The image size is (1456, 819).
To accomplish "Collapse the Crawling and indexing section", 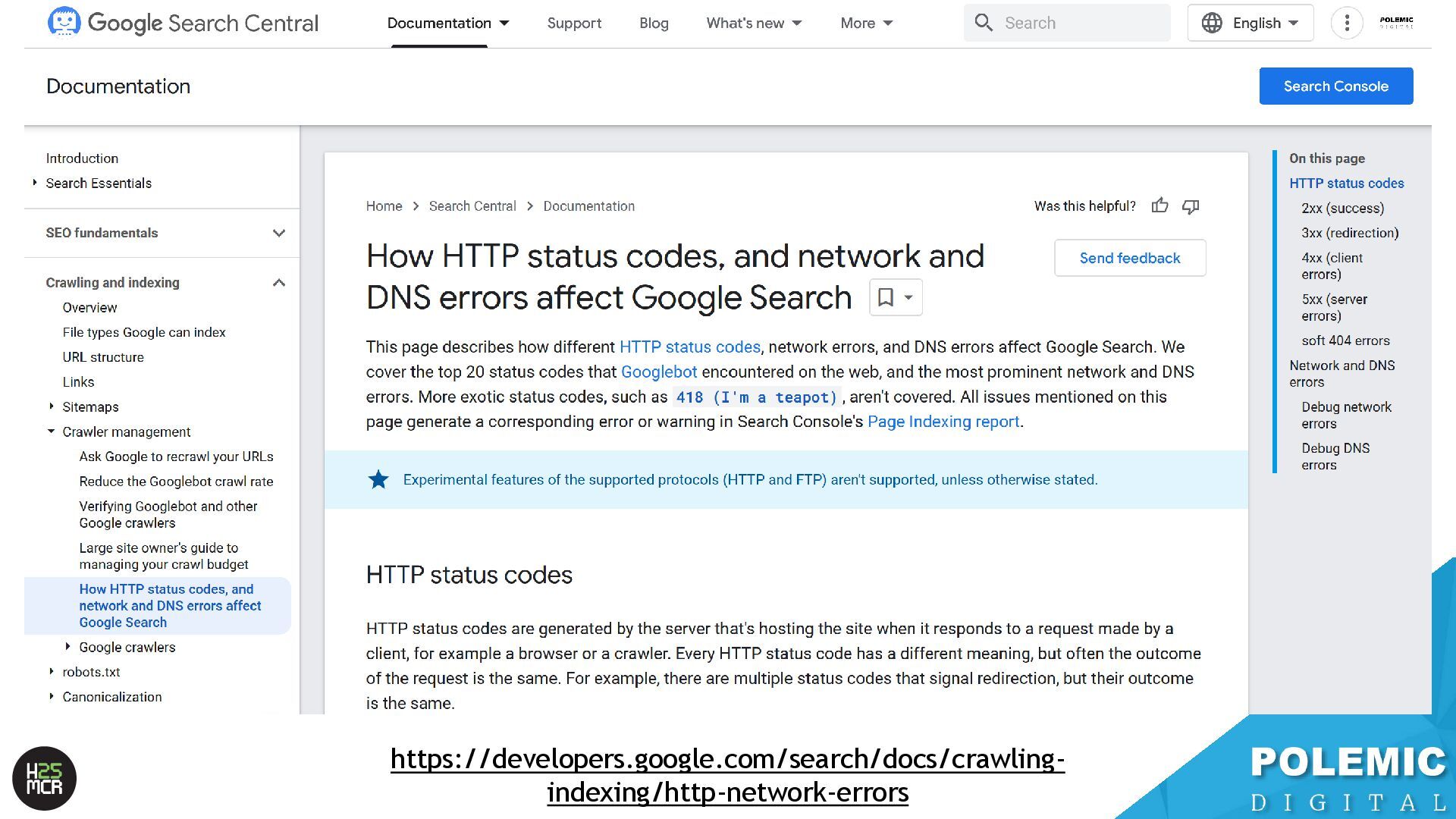I will pos(279,283).
